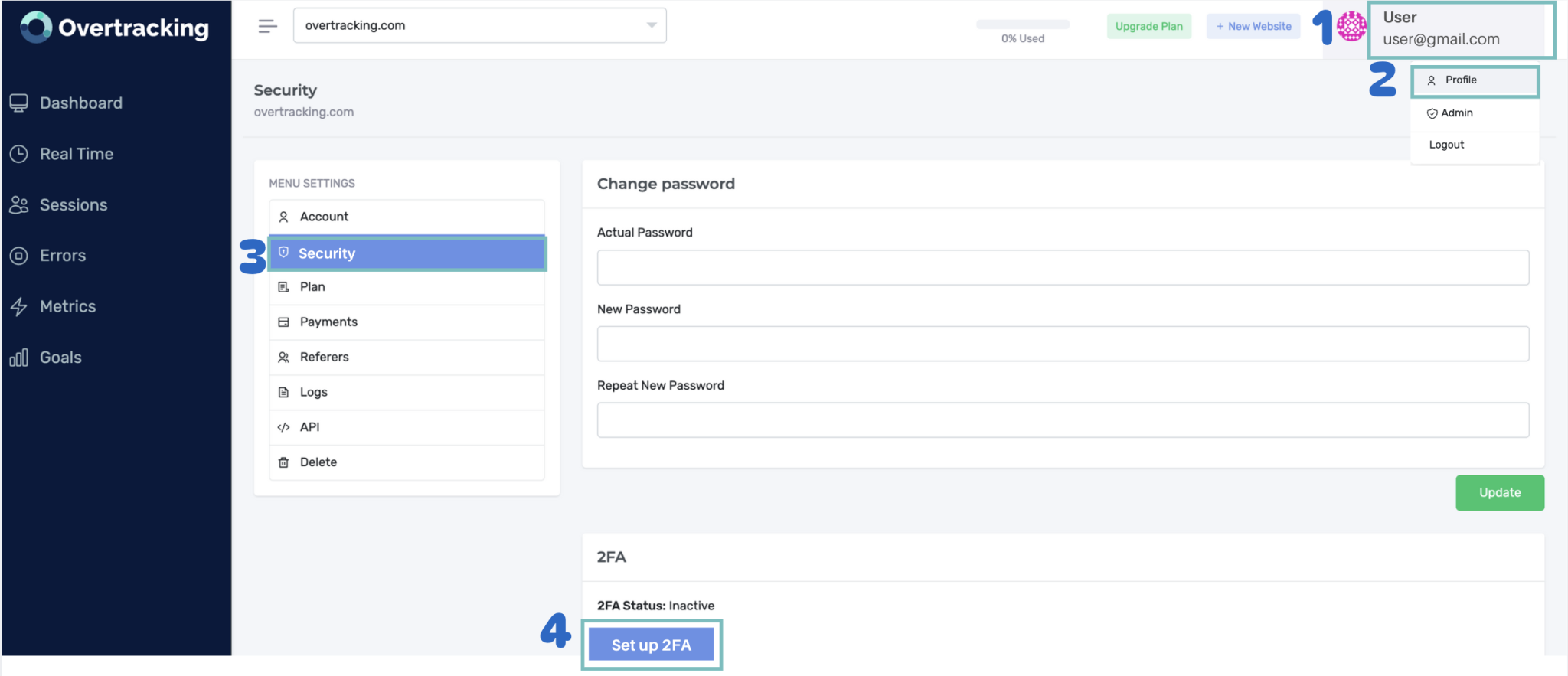The width and height of the screenshot is (1568, 676).
Task: Click the Overtracking logo icon
Action: pyautogui.click(x=36, y=28)
